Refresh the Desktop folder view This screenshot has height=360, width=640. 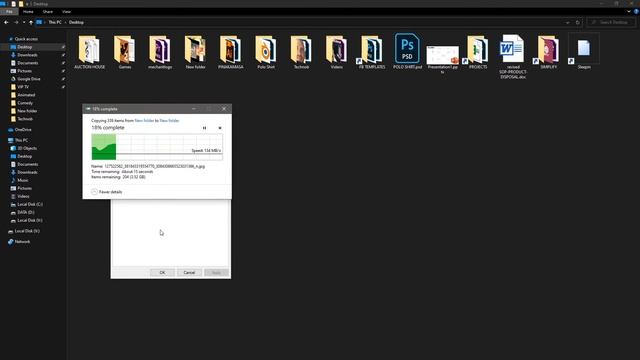[x=578, y=22]
